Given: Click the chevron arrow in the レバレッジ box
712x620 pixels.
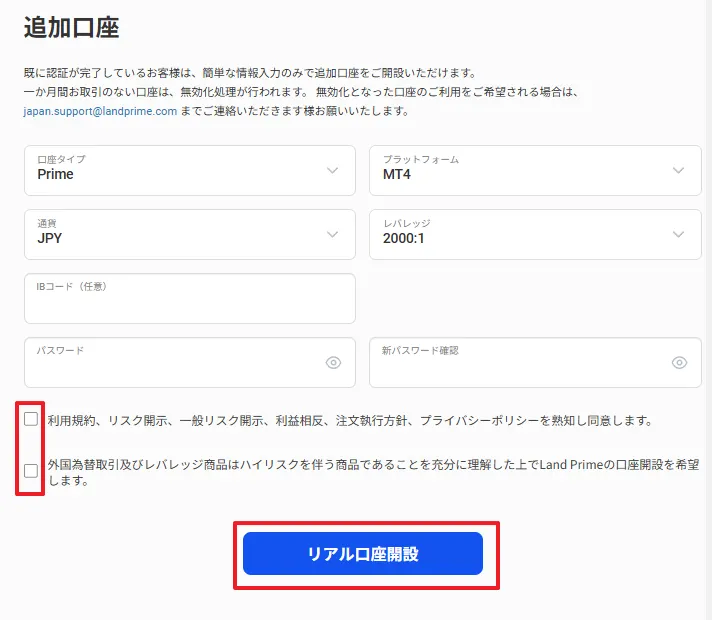Looking at the screenshot, I should tap(678, 234).
